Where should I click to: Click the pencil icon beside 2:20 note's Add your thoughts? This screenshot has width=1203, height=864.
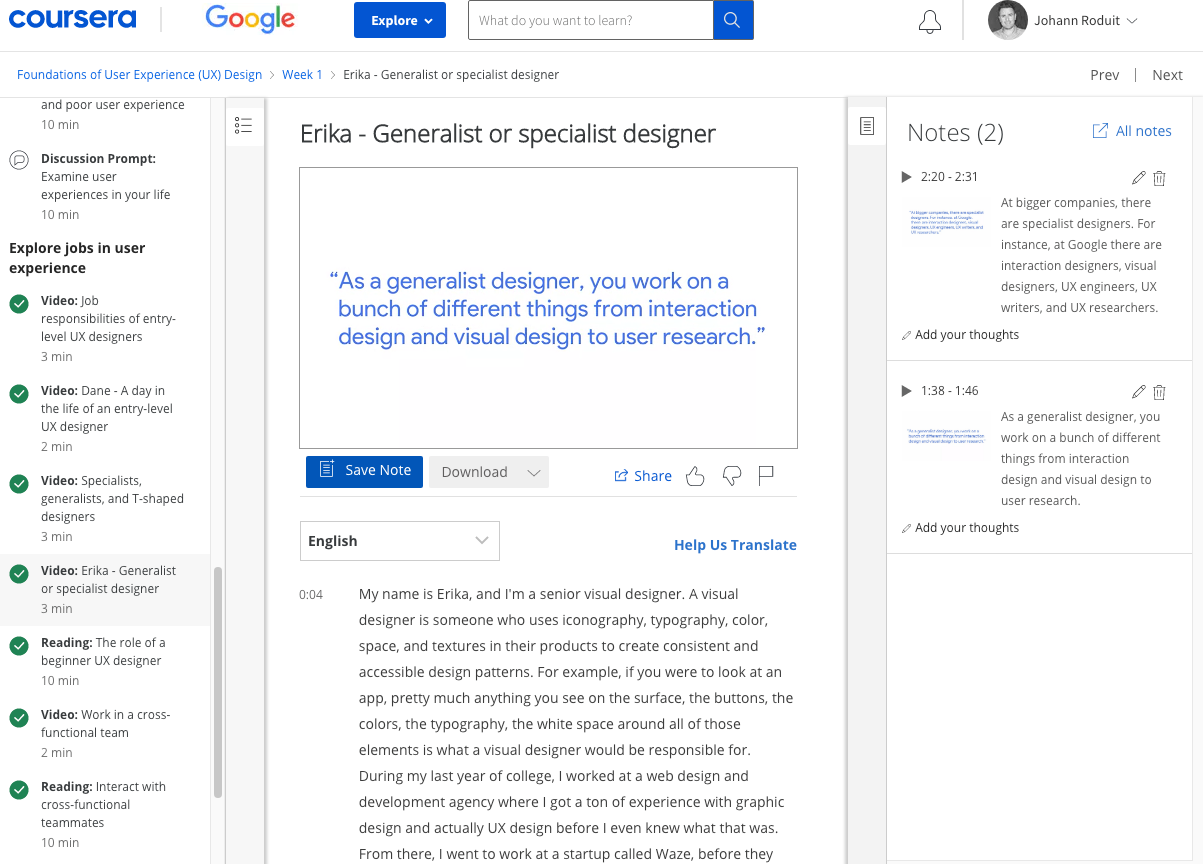pyautogui.click(x=907, y=335)
